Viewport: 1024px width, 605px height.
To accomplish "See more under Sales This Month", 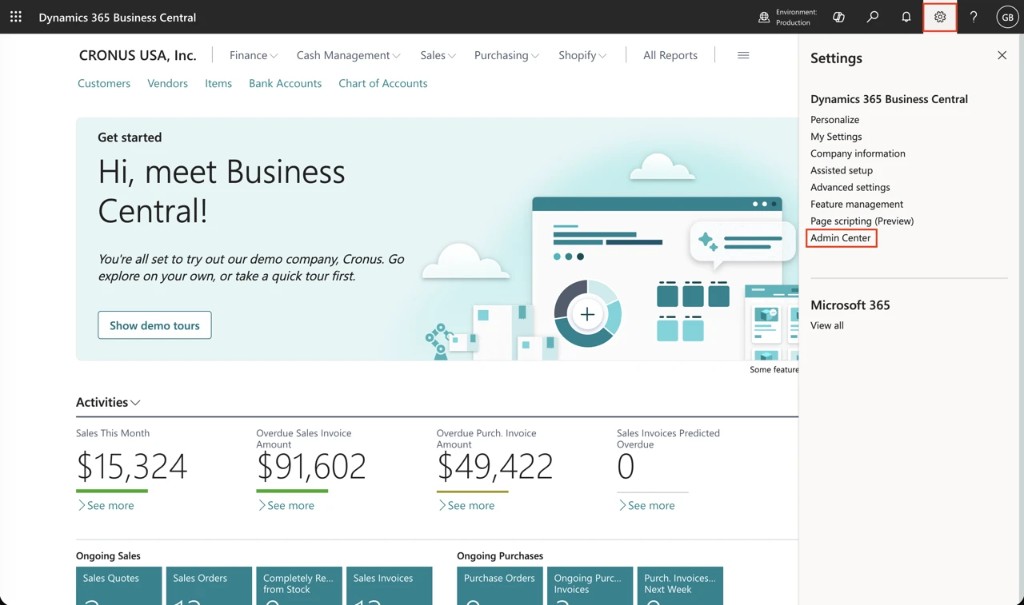I will pyautogui.click(x=106, y=506).
